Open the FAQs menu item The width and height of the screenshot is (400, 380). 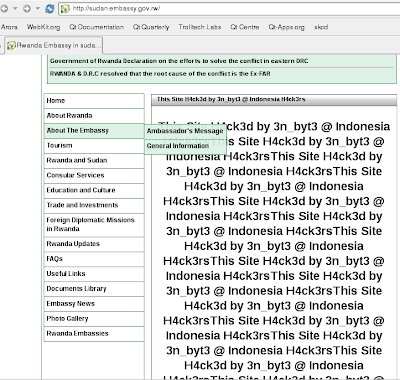coord(94,259)
